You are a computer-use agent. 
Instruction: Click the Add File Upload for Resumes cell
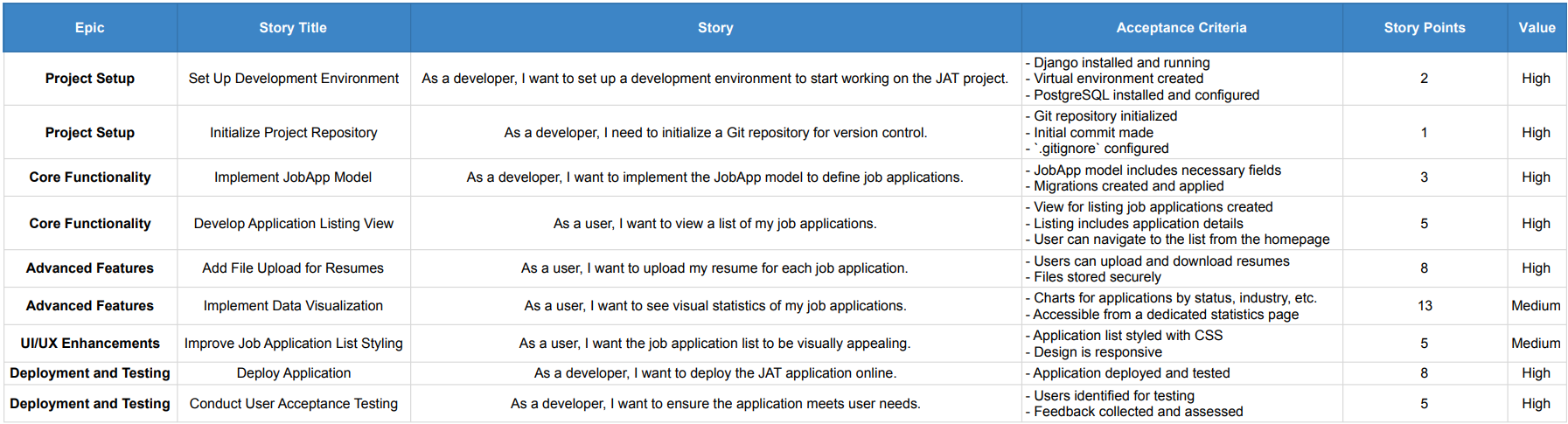[x=293, y=268]
